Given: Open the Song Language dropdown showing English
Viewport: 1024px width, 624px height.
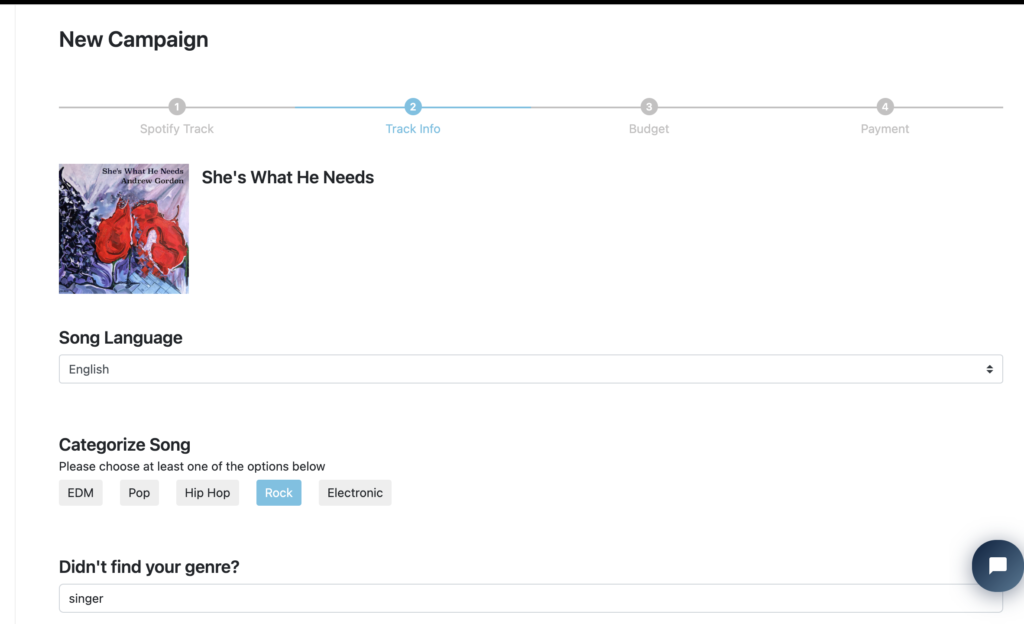Looking at the screenshot, I should pyautogui.click(x=531, y=369).
